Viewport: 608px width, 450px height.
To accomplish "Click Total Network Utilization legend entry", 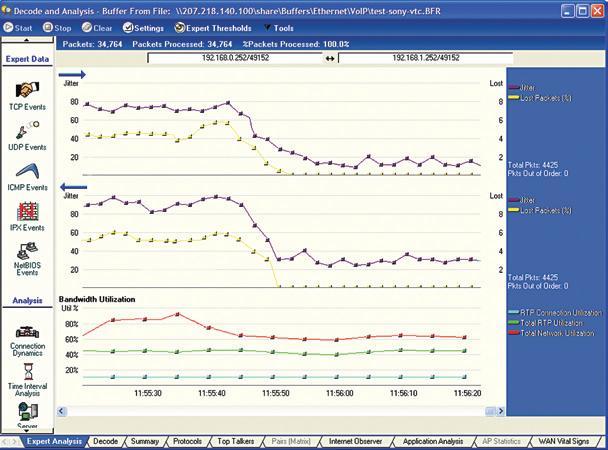I will 551,333.
